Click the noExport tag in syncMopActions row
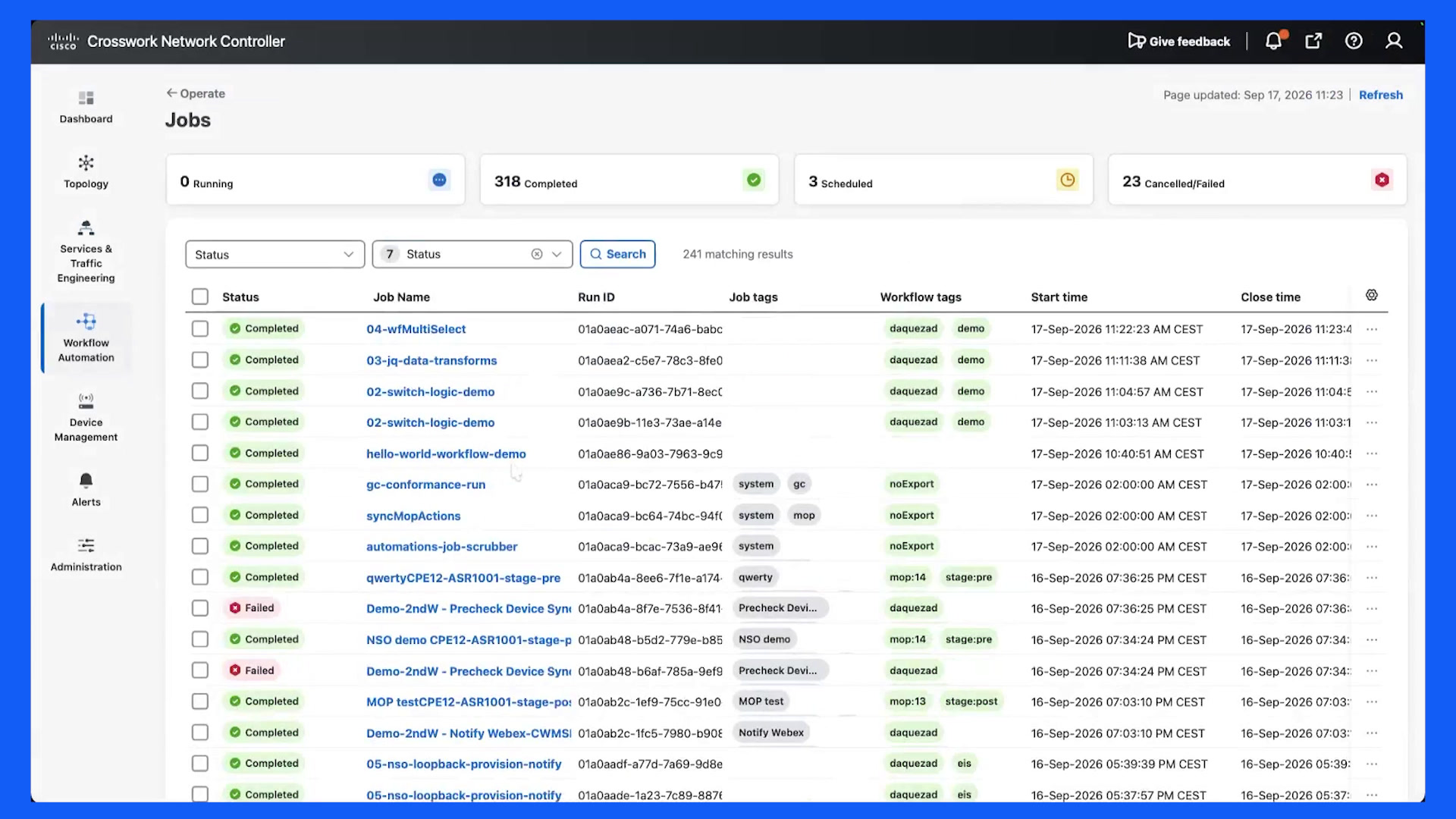Image resolution: width=1456 pixels, height=819 pixels. [912, 515]
